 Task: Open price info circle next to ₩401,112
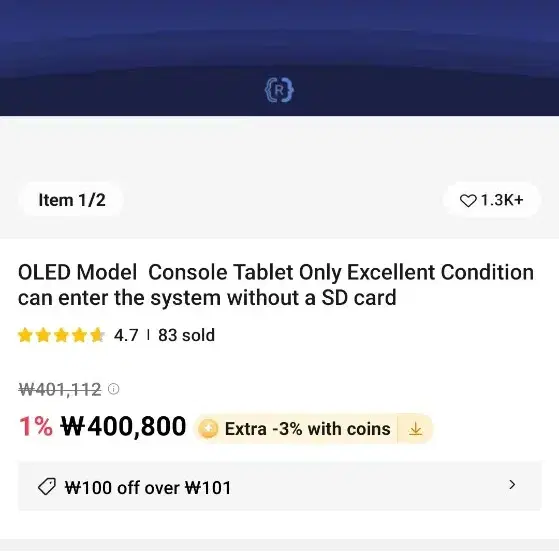pyautogui.click(x=113, y=389)
